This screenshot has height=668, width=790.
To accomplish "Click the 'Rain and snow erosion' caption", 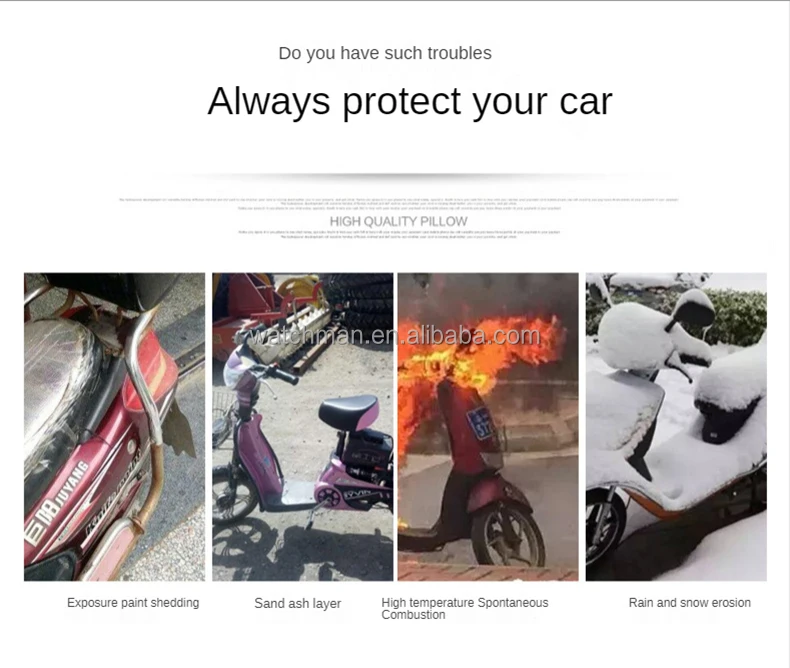I will coord(690,603).
